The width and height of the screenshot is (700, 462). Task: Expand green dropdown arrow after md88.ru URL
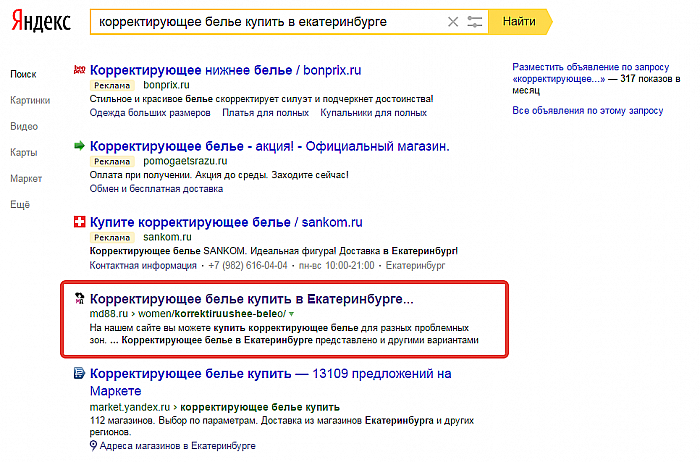click(292, 314)
